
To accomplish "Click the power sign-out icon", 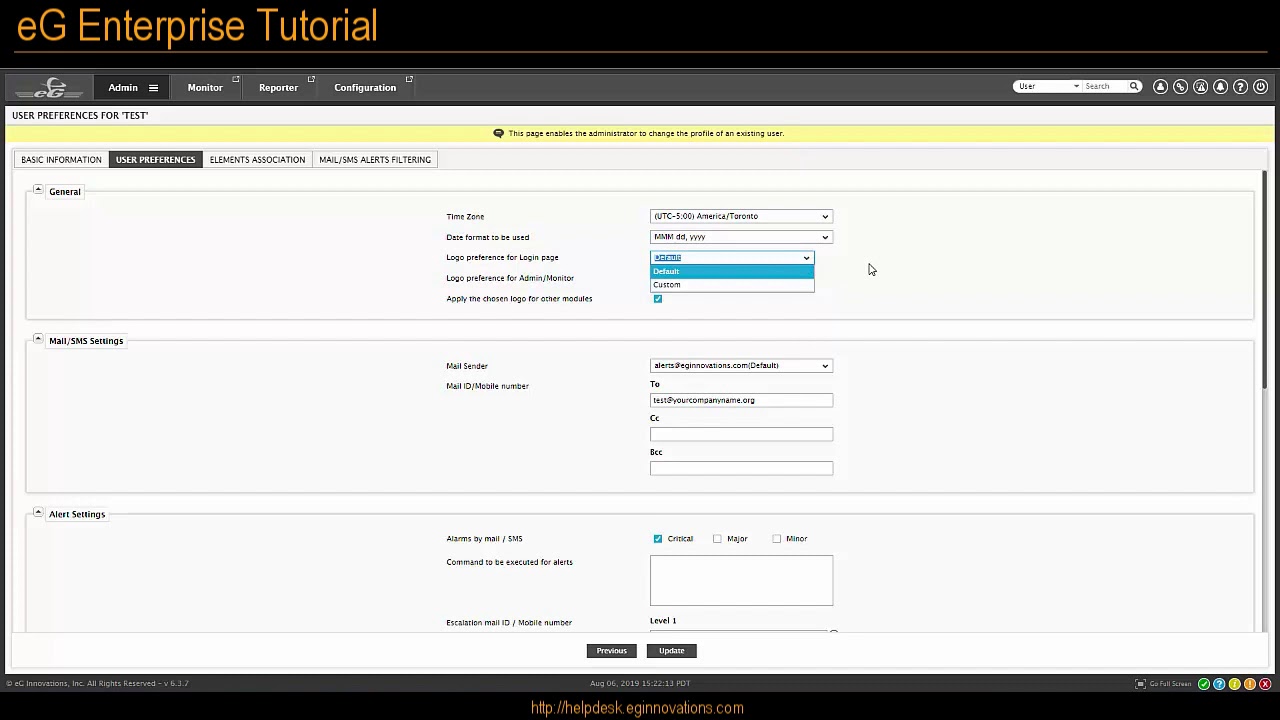I will click(x=1260, y=87).
